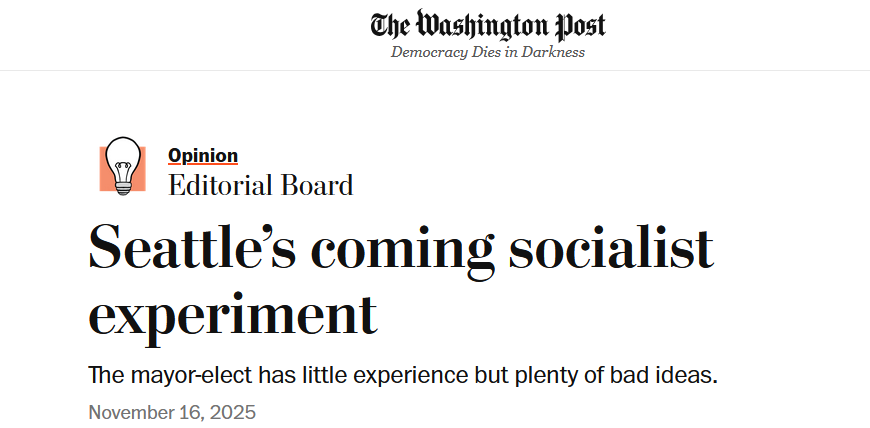Screen dimensions: 870x428
Task: Click the word "Democracy" under the masthead
Action: point(429,52)
